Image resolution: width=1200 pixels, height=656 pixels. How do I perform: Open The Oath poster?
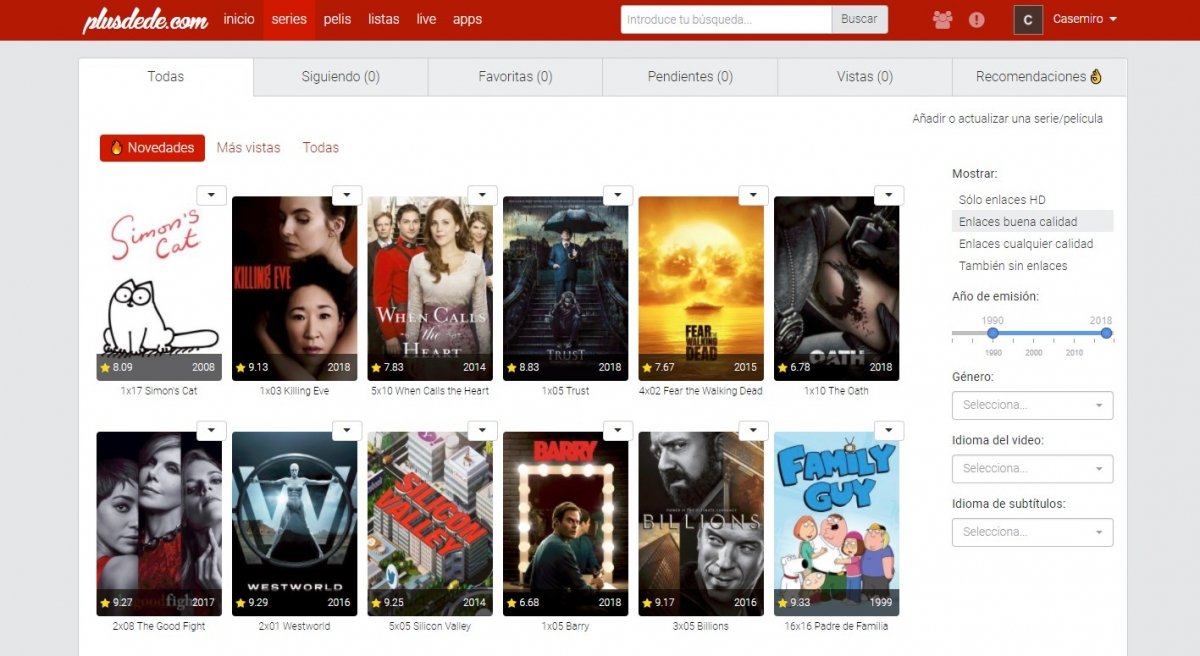(x=837, y=288)
